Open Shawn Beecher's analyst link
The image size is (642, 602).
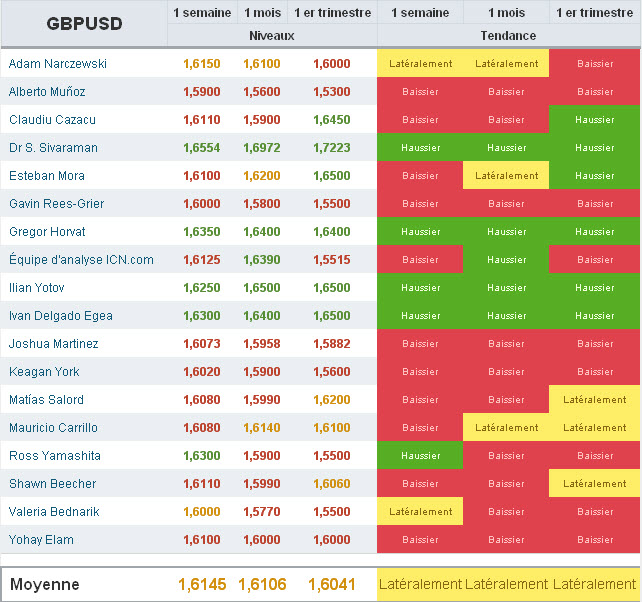52,484
